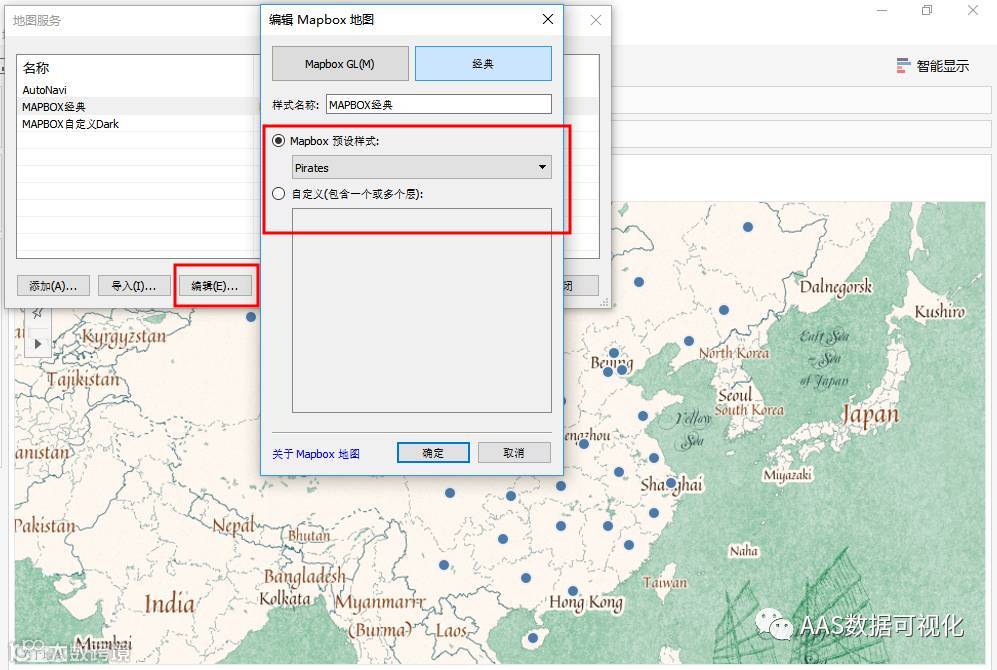Select the Mapbox 预设样式 radio button
Screen dimensions: 997x670
tap(278, 141)
